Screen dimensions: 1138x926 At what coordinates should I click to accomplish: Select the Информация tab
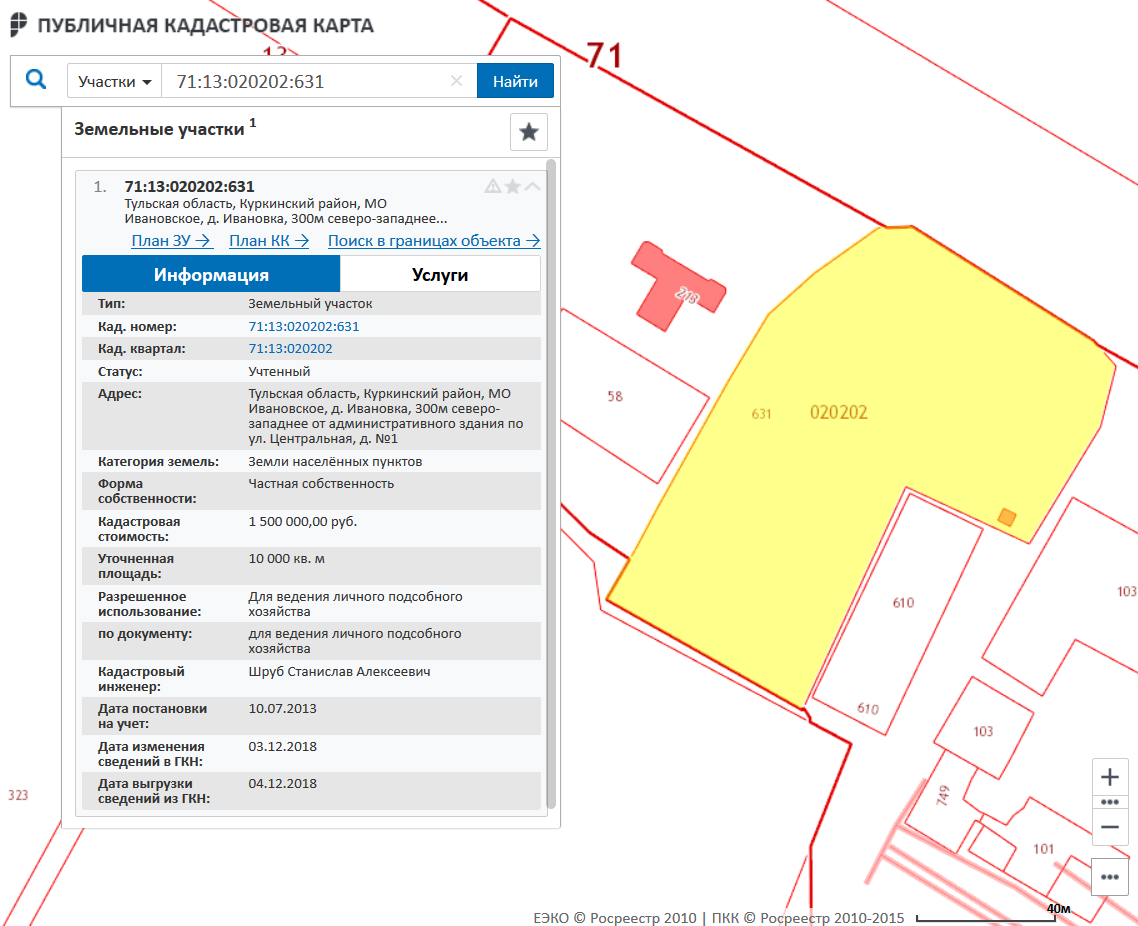(211, 275)
